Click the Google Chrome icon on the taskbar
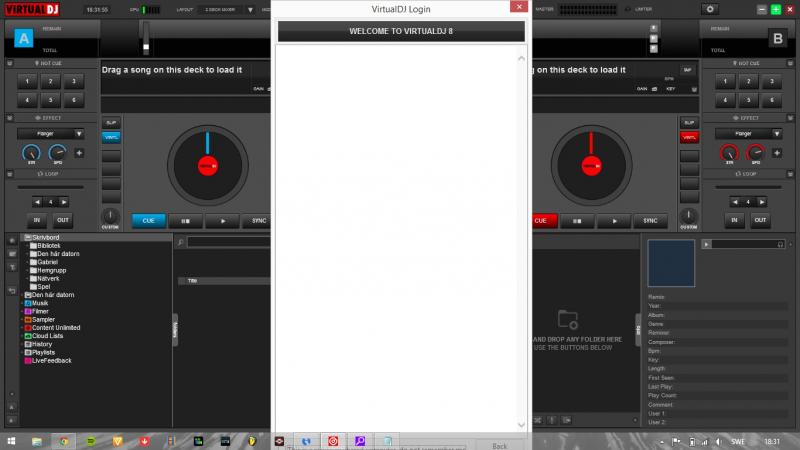800x450 pixels. pyautogui.click(x=63, y=440)
